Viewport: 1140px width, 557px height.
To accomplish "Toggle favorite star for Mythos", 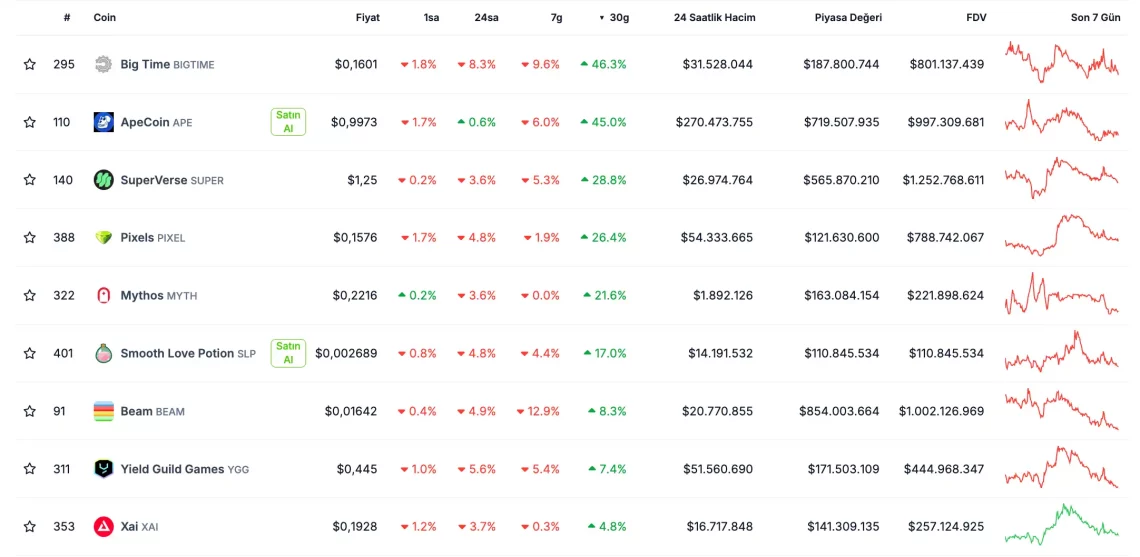I will coord(30,295).
